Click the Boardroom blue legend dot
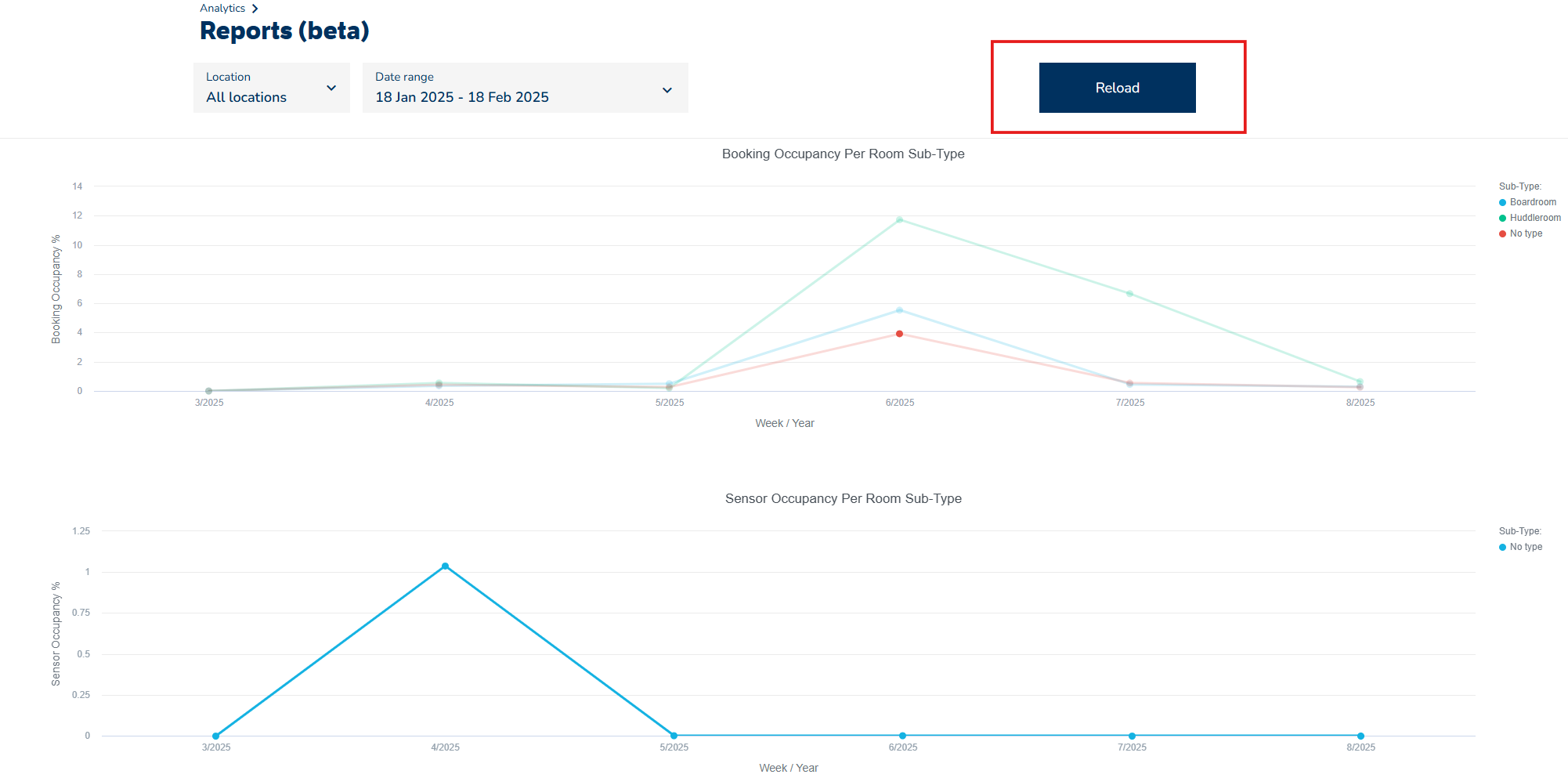 click(1502, 202)
